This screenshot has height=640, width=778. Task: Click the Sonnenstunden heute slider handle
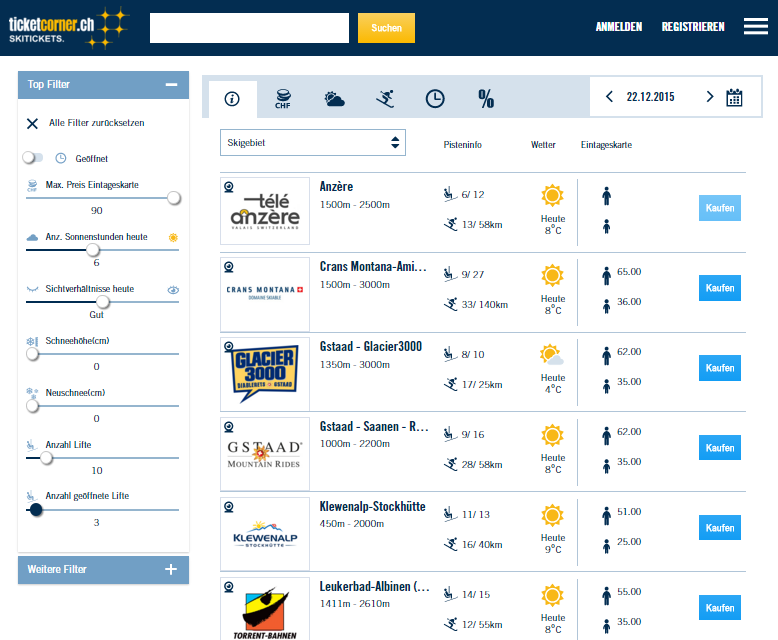(93, 250)
